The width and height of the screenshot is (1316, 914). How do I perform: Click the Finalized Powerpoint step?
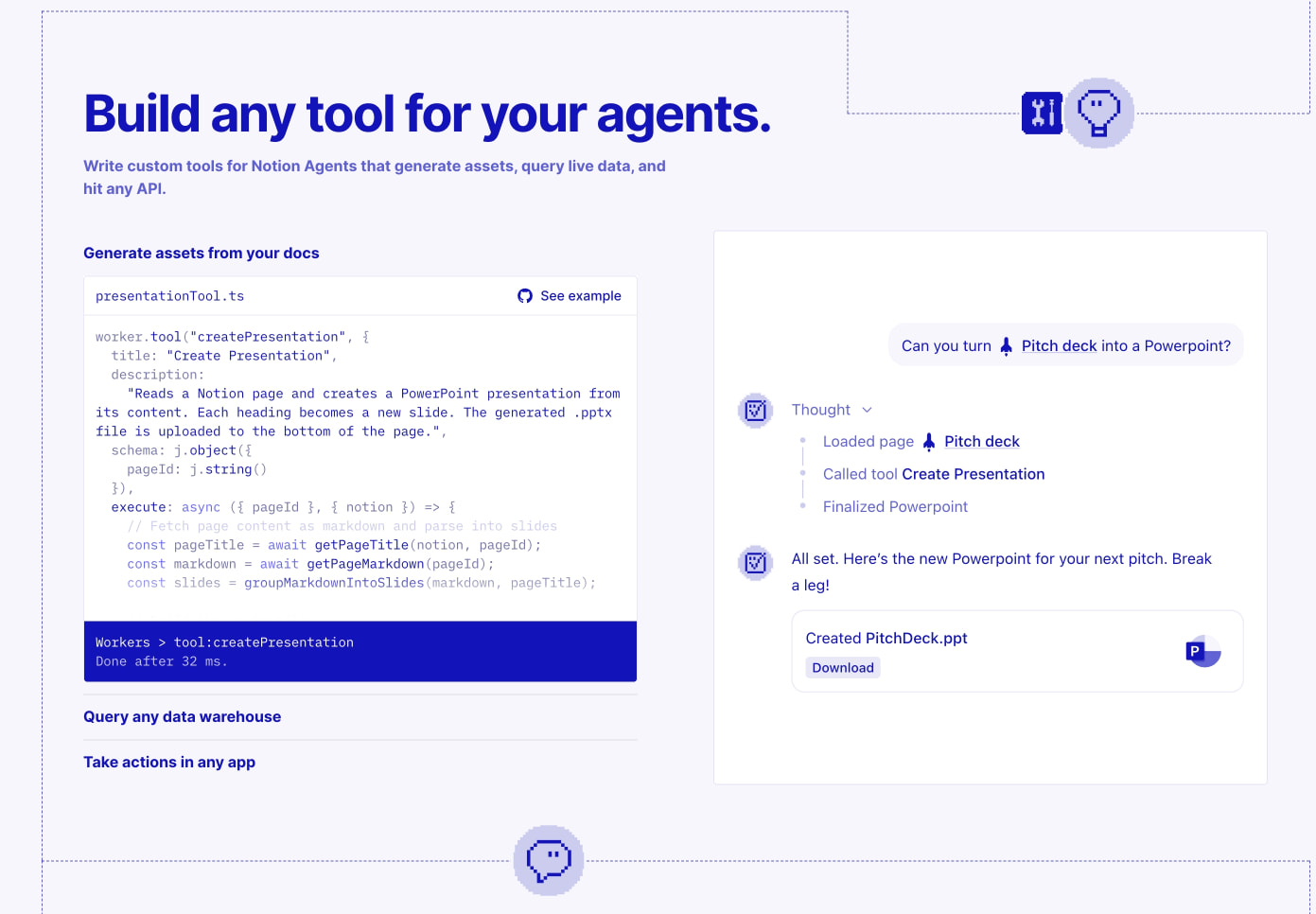895,507
